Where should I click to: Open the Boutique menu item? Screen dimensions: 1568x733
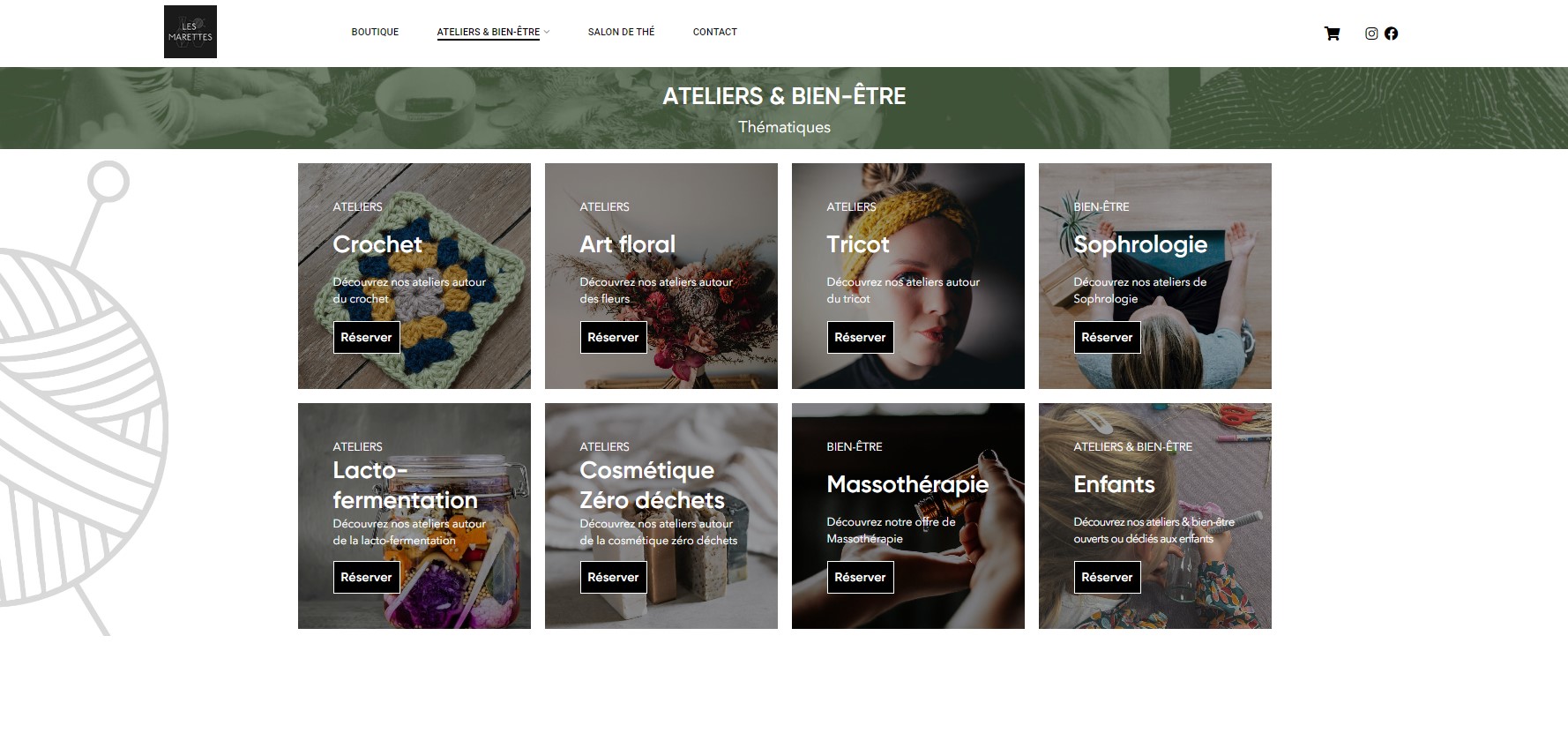pyautogui.click(x=375, y=32)
